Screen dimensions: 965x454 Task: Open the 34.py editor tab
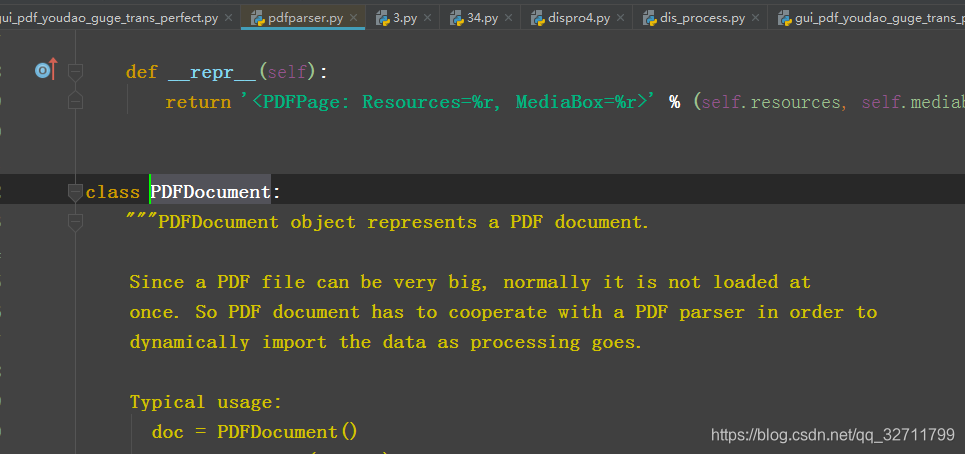pos(482,18)
